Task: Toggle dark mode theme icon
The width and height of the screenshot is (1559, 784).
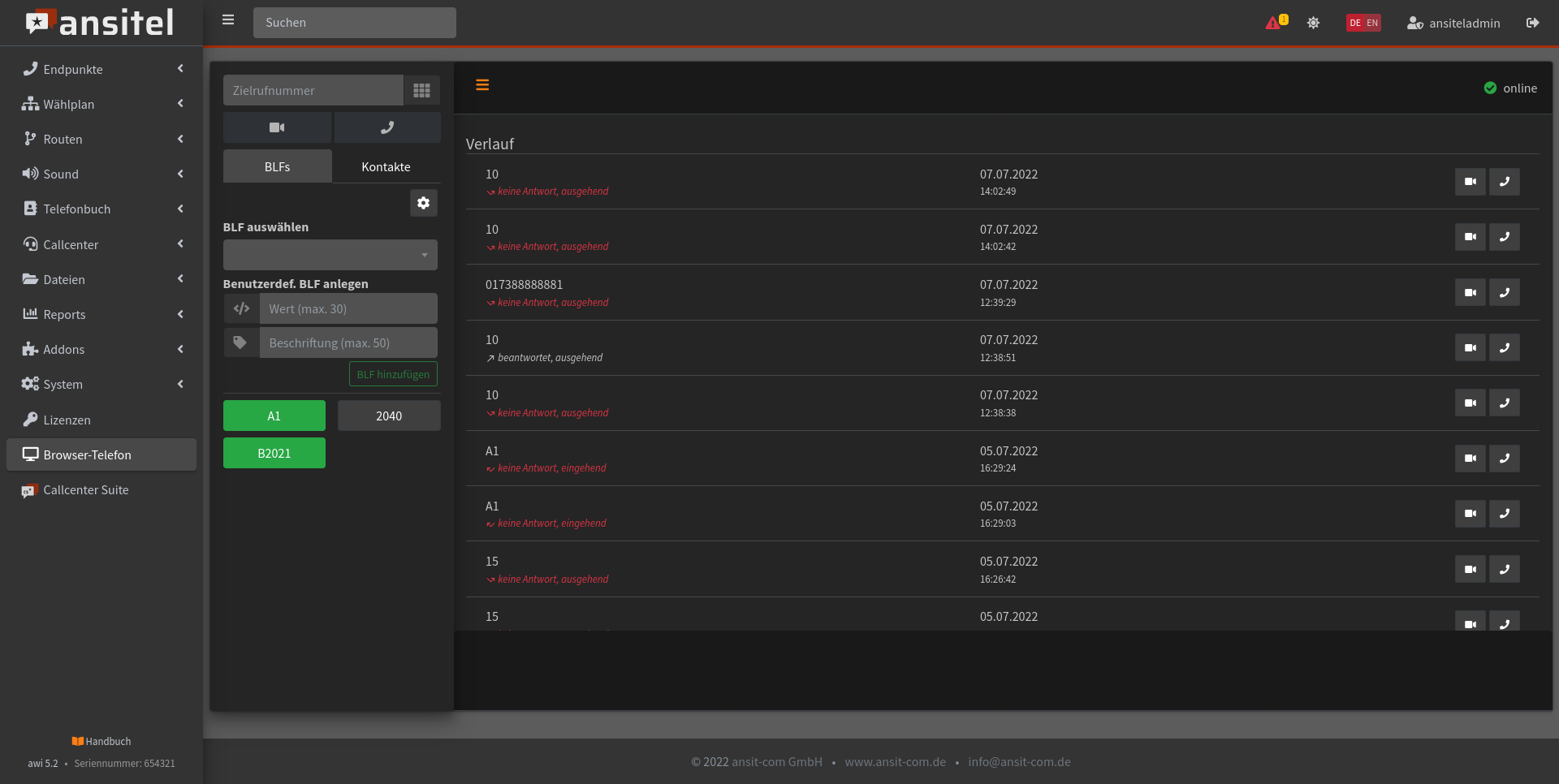Action: click(x=1313, y=23)
